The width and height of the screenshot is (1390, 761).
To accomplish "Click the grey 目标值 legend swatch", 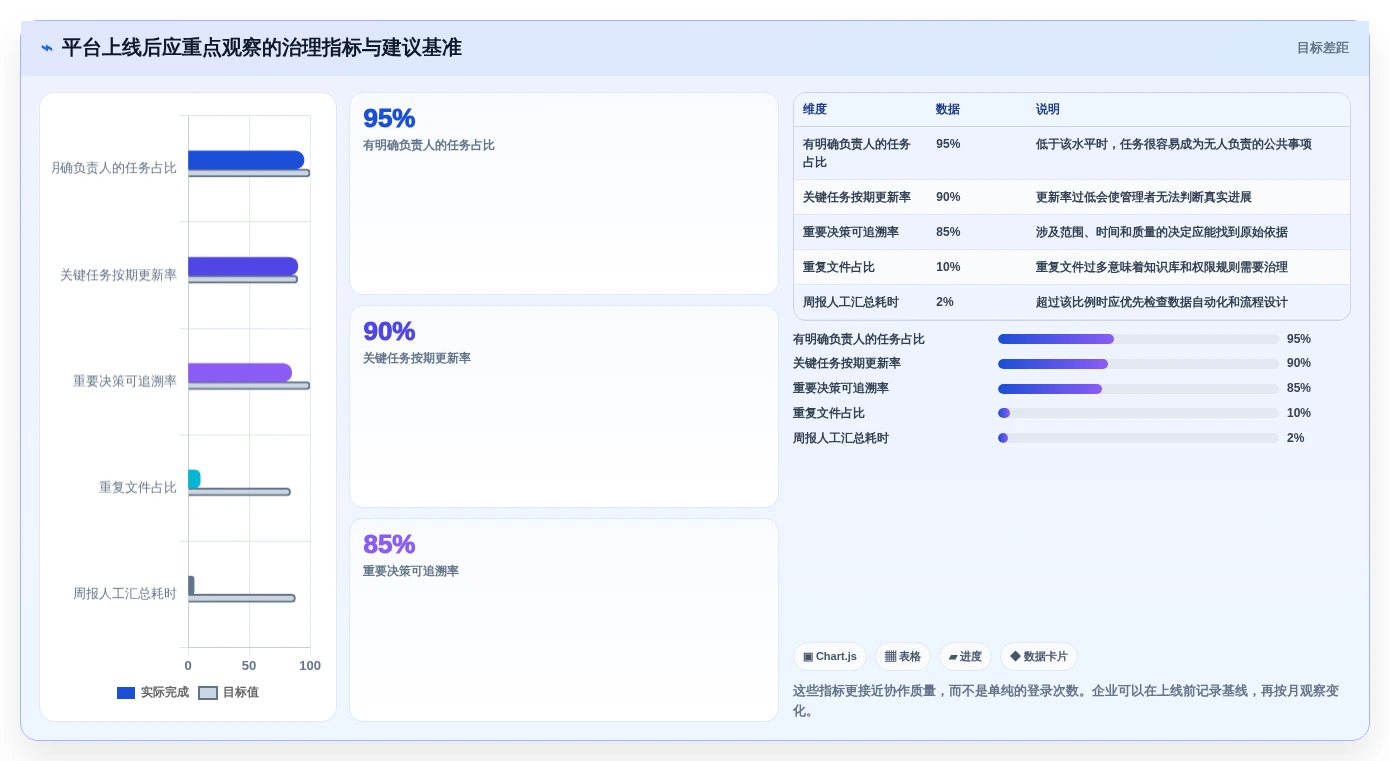I will (208, 693).
